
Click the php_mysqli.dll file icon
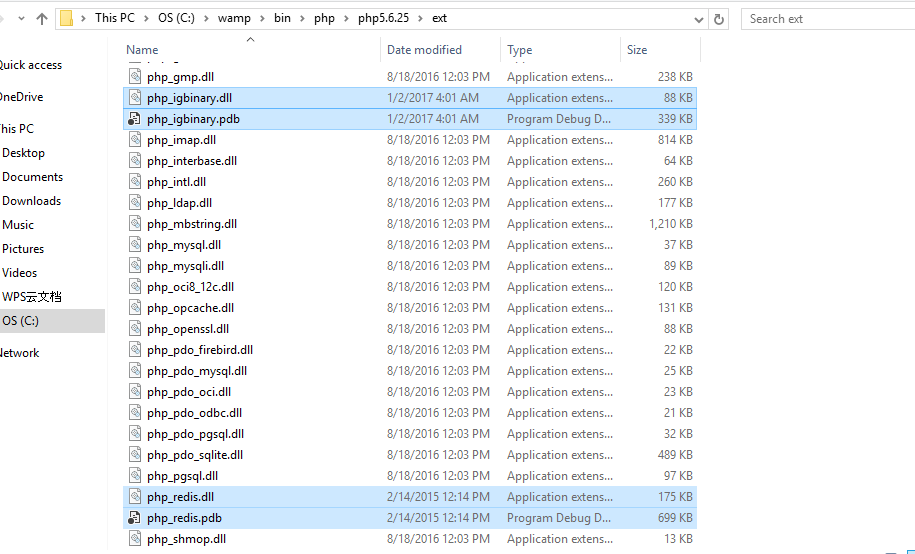click(135, 266)
